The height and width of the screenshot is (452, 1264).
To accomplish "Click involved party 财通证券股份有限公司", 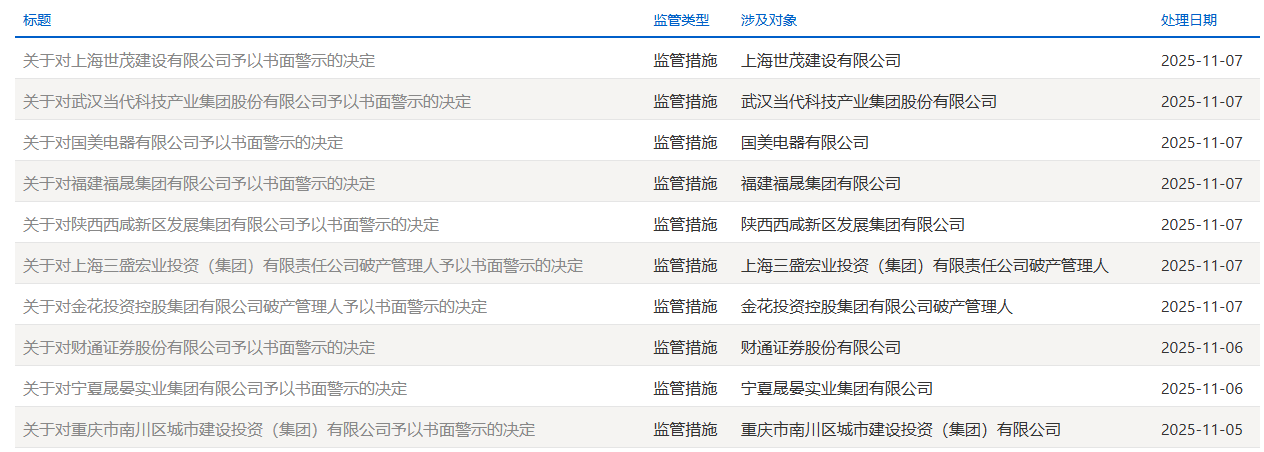I will point(821,347).
